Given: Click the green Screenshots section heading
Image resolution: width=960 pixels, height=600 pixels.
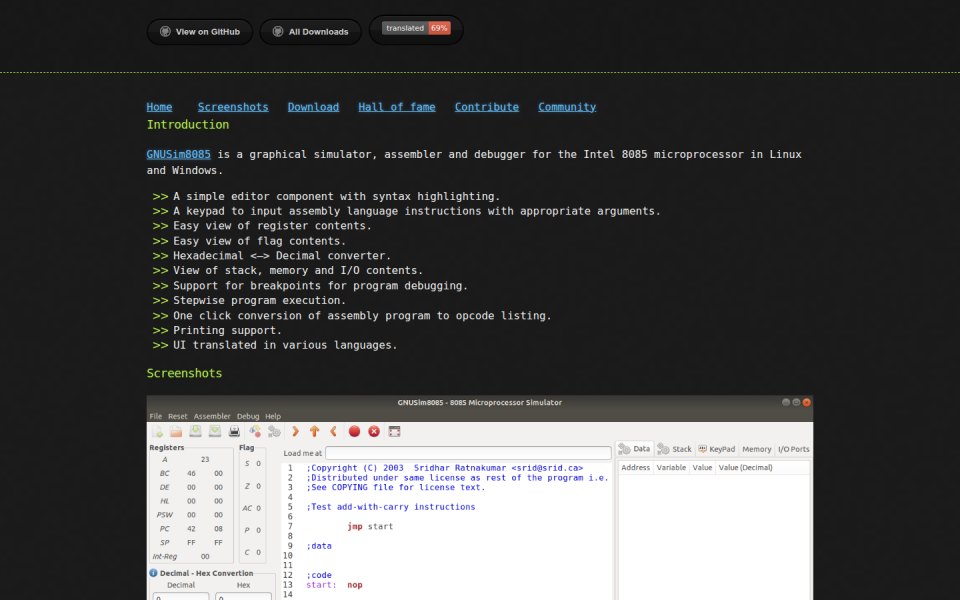Looking at the screenshot, I should pyautogui.click(x=184, y=373).
